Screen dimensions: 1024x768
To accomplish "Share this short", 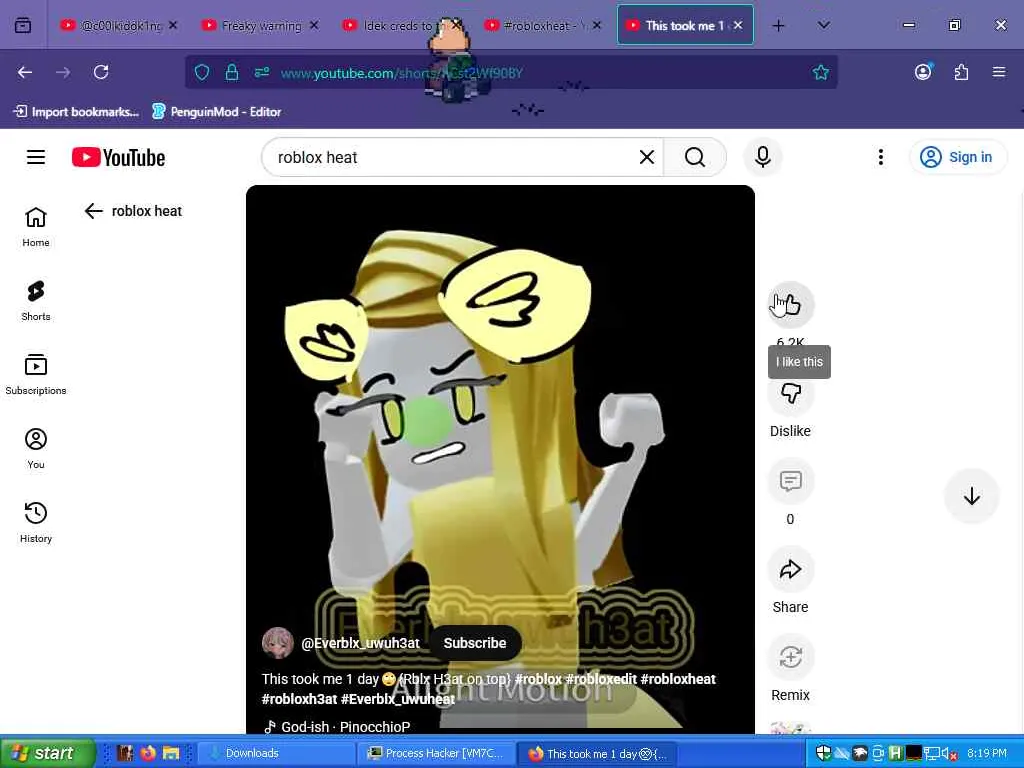I will click(x=790, y=569).
